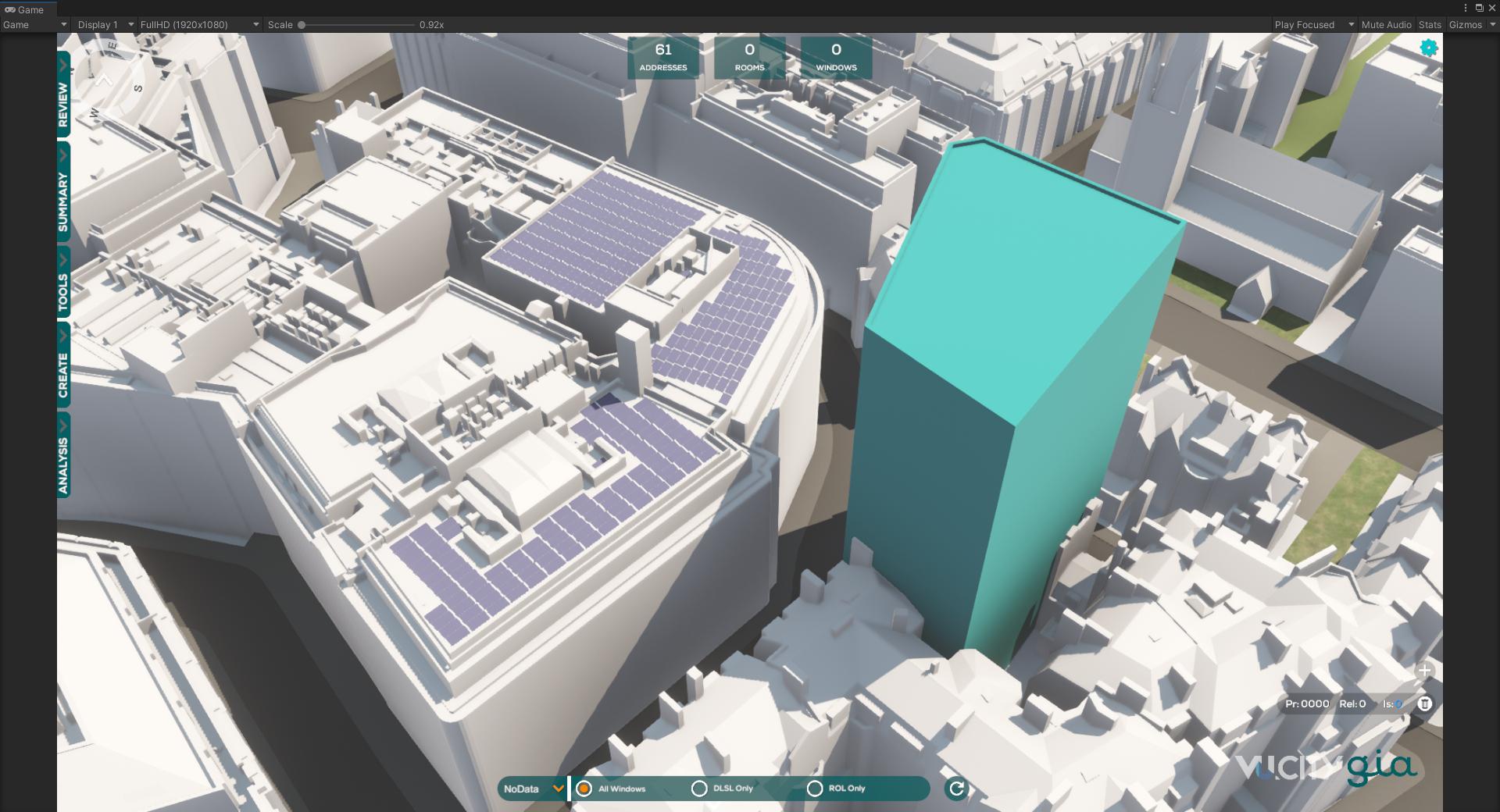The width and height of the screenshot is (1500, 812).
Task: Expand the Display 1 dropdown
Action: point(104,24)
